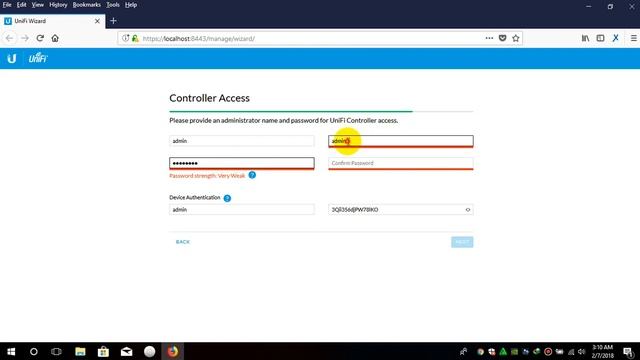Open the Edit menu
Image resolution: width=640 pixels, height=360 pixels.
21,5
